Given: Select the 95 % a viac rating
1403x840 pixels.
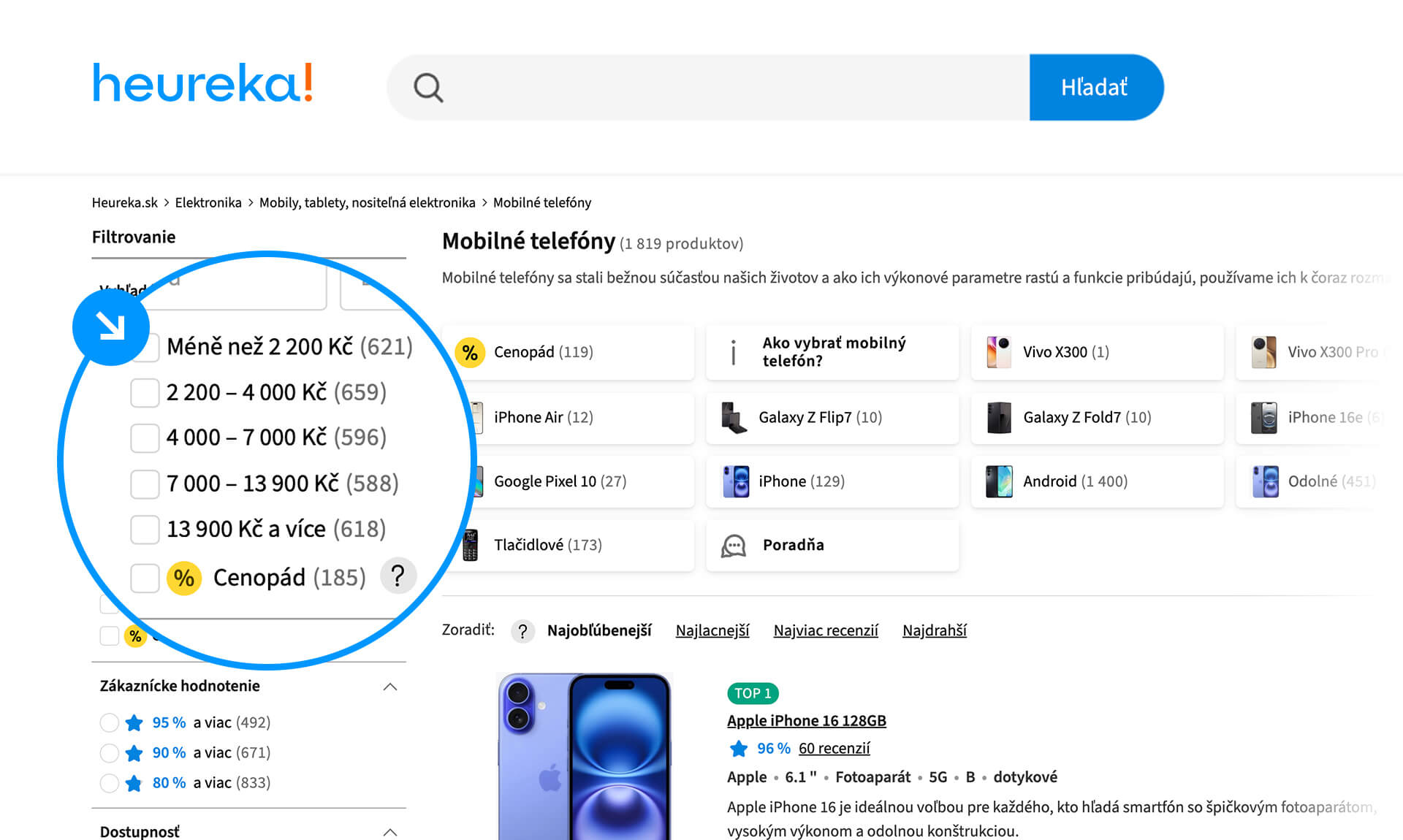Looking at the screenshot, I should pyautogui.click(x=110, y=722).
